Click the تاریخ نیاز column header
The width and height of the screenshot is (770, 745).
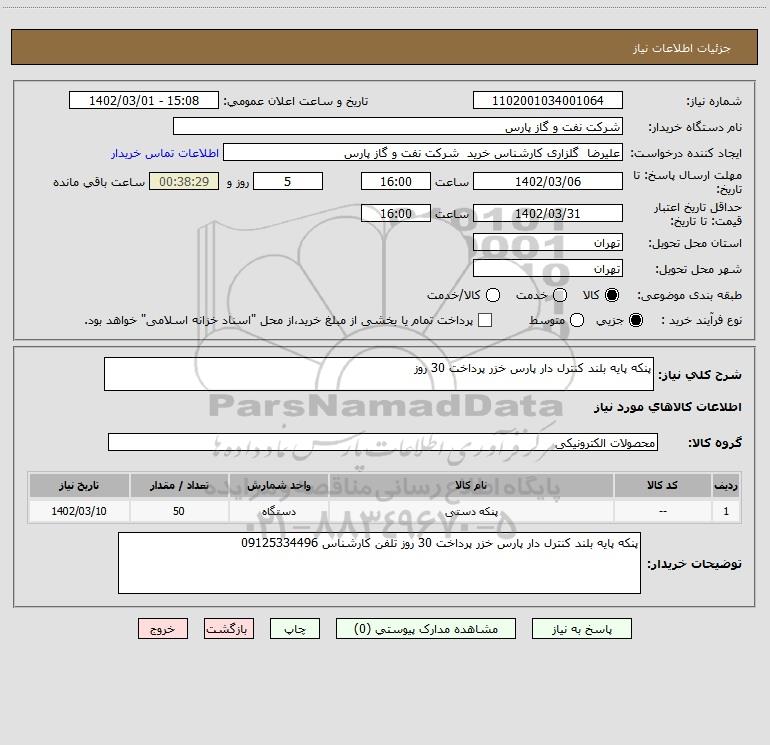[x=79, y=486]
